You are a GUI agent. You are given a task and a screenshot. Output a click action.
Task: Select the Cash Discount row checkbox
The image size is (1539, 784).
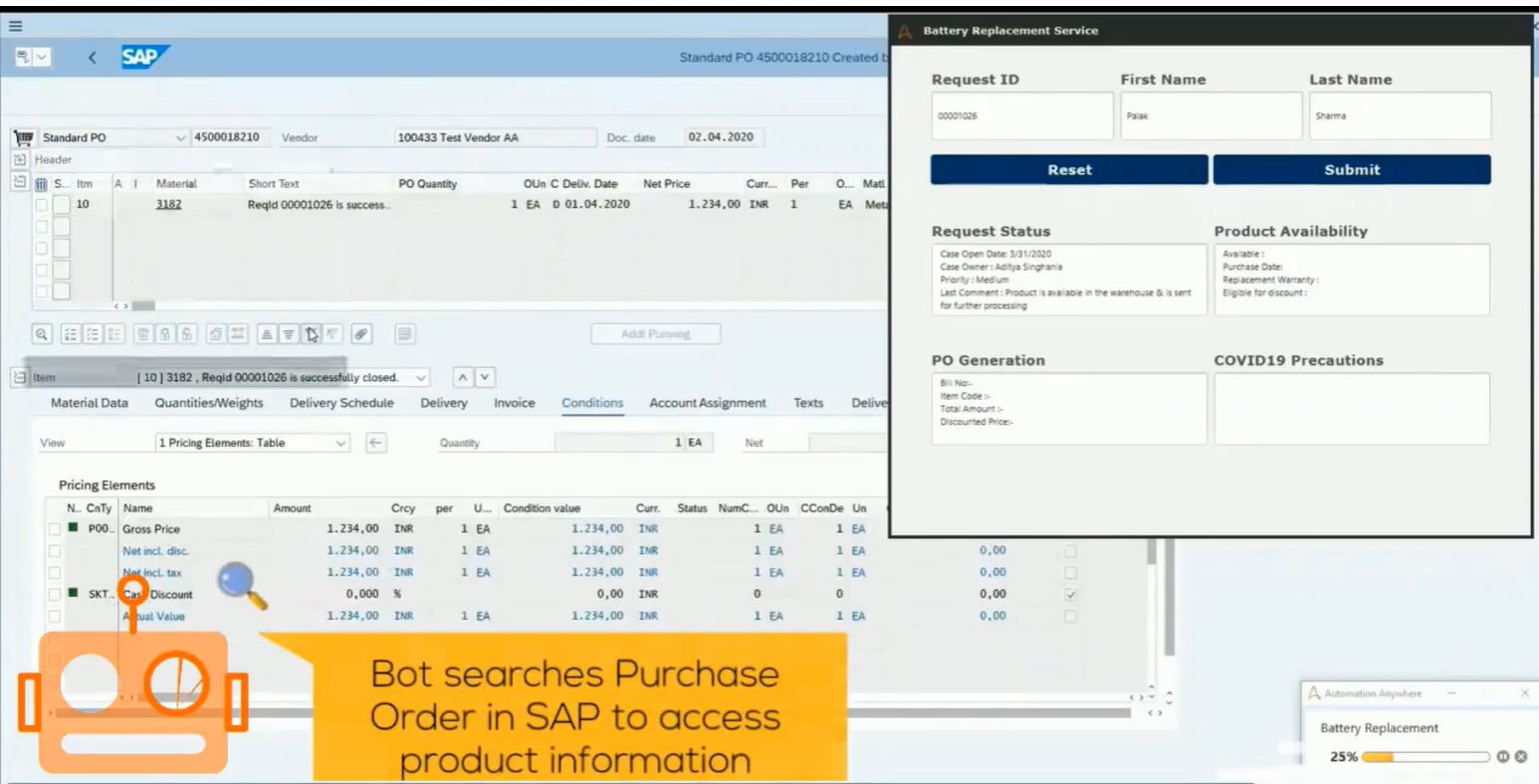click(55, 595)
